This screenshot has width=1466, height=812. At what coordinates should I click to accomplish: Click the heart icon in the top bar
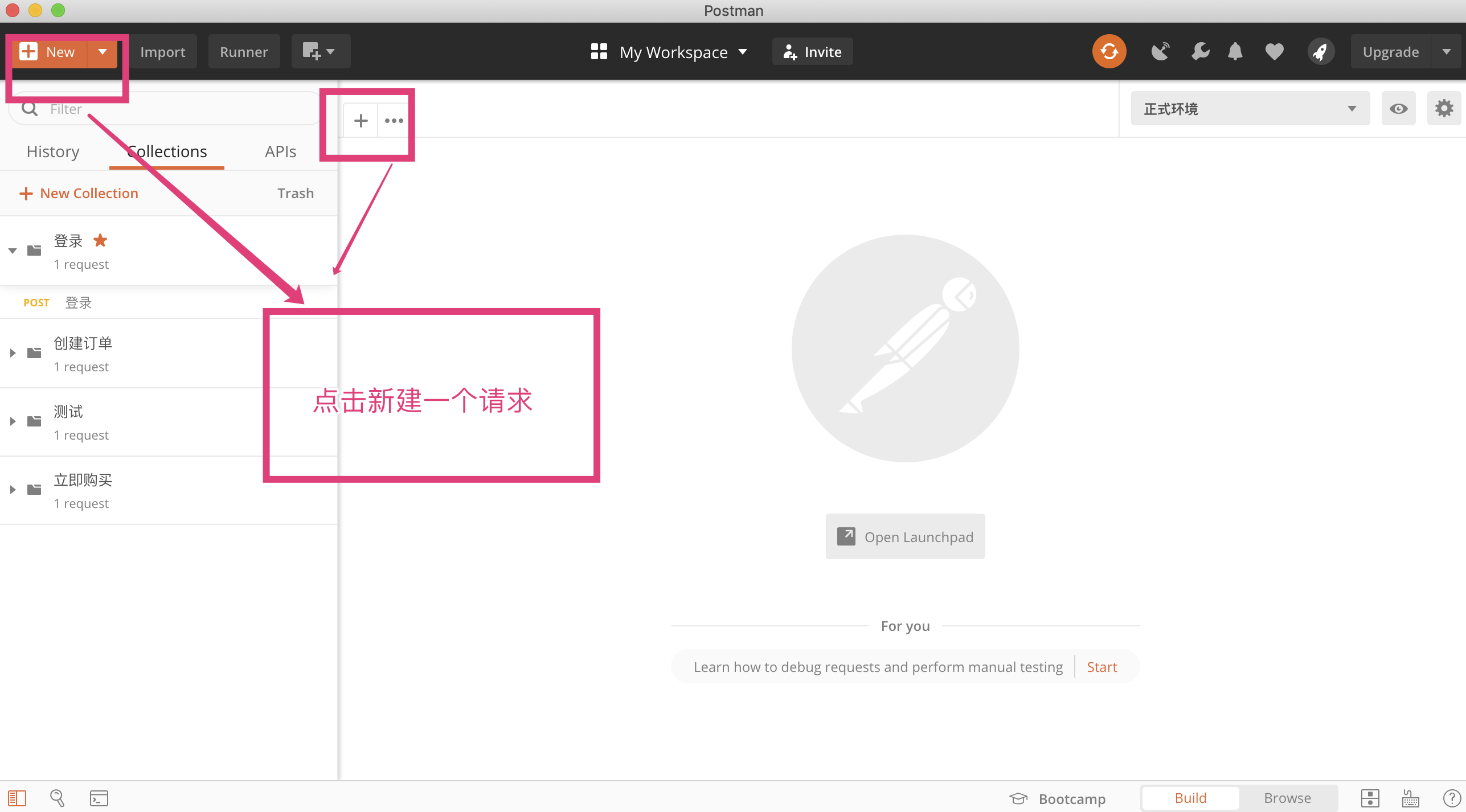point(1275,51)
